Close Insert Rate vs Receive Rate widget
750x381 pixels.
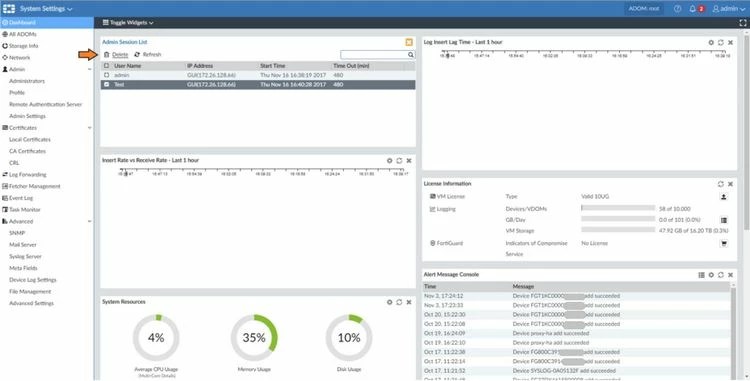click(409, 161)
